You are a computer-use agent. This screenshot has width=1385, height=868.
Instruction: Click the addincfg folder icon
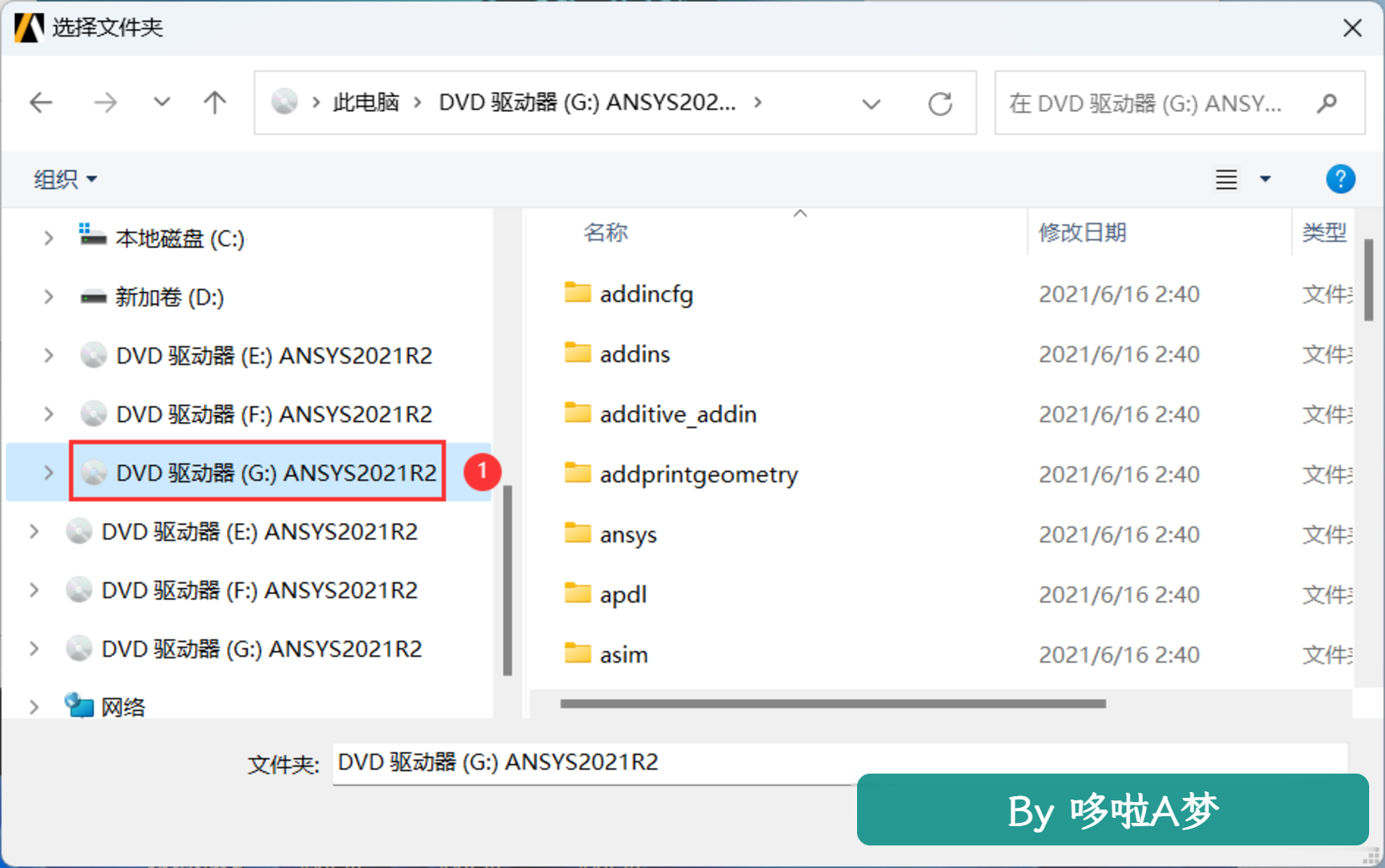577,292
